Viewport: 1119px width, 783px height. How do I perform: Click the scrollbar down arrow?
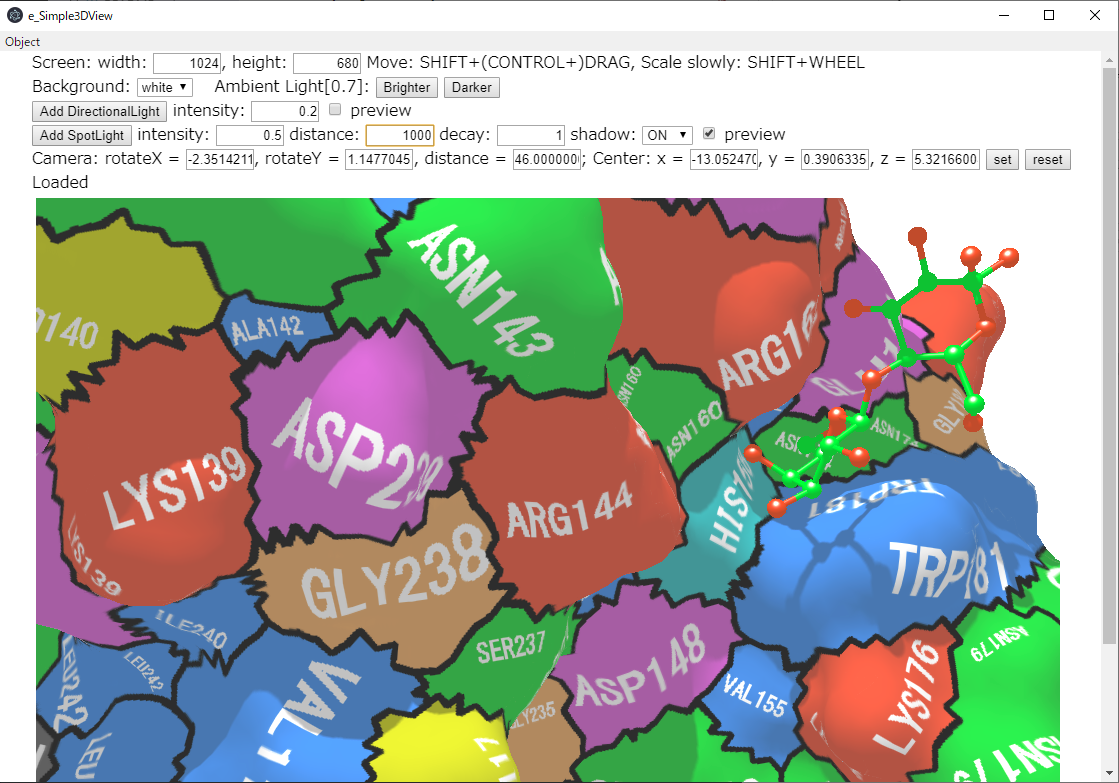(1108, 772)
